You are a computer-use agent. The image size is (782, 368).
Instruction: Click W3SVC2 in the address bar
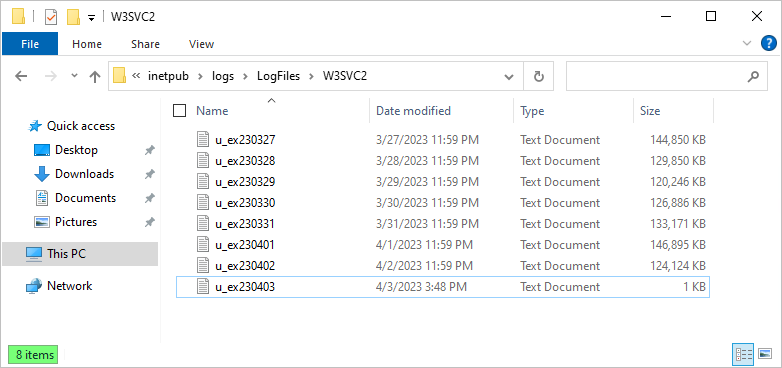(x=345, y=76)
